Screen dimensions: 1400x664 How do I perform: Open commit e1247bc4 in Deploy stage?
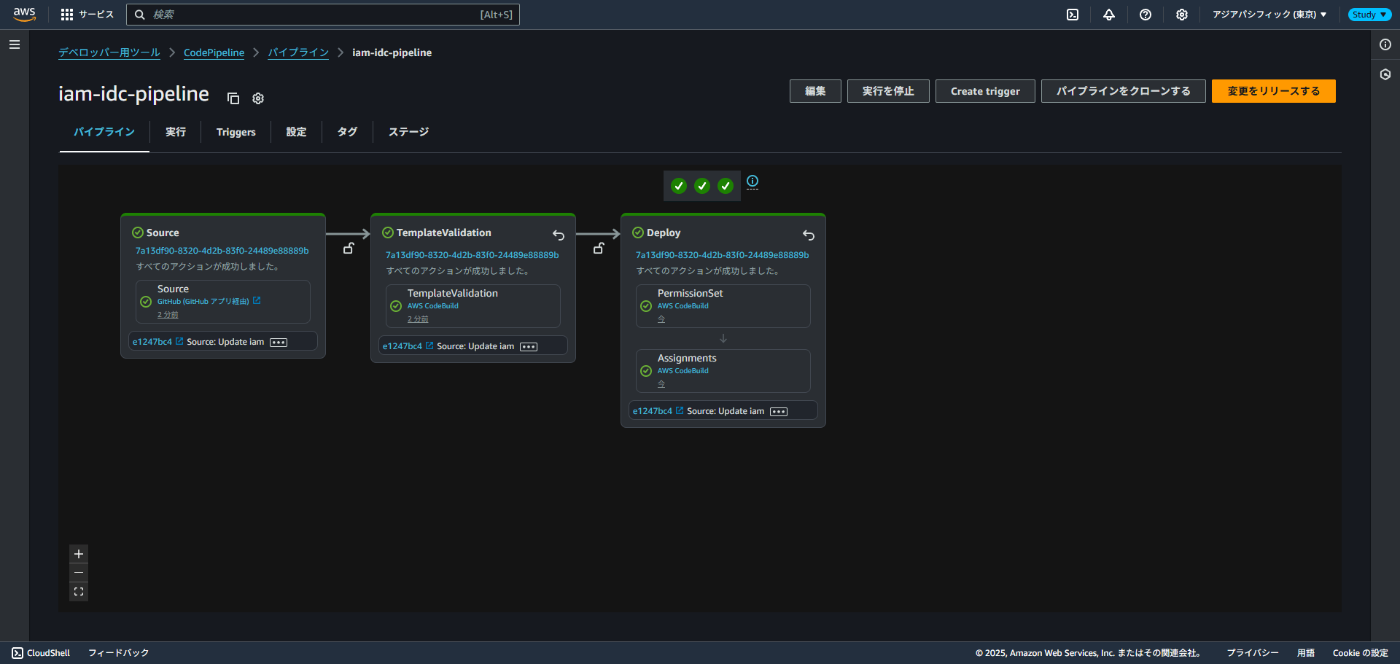658,411
